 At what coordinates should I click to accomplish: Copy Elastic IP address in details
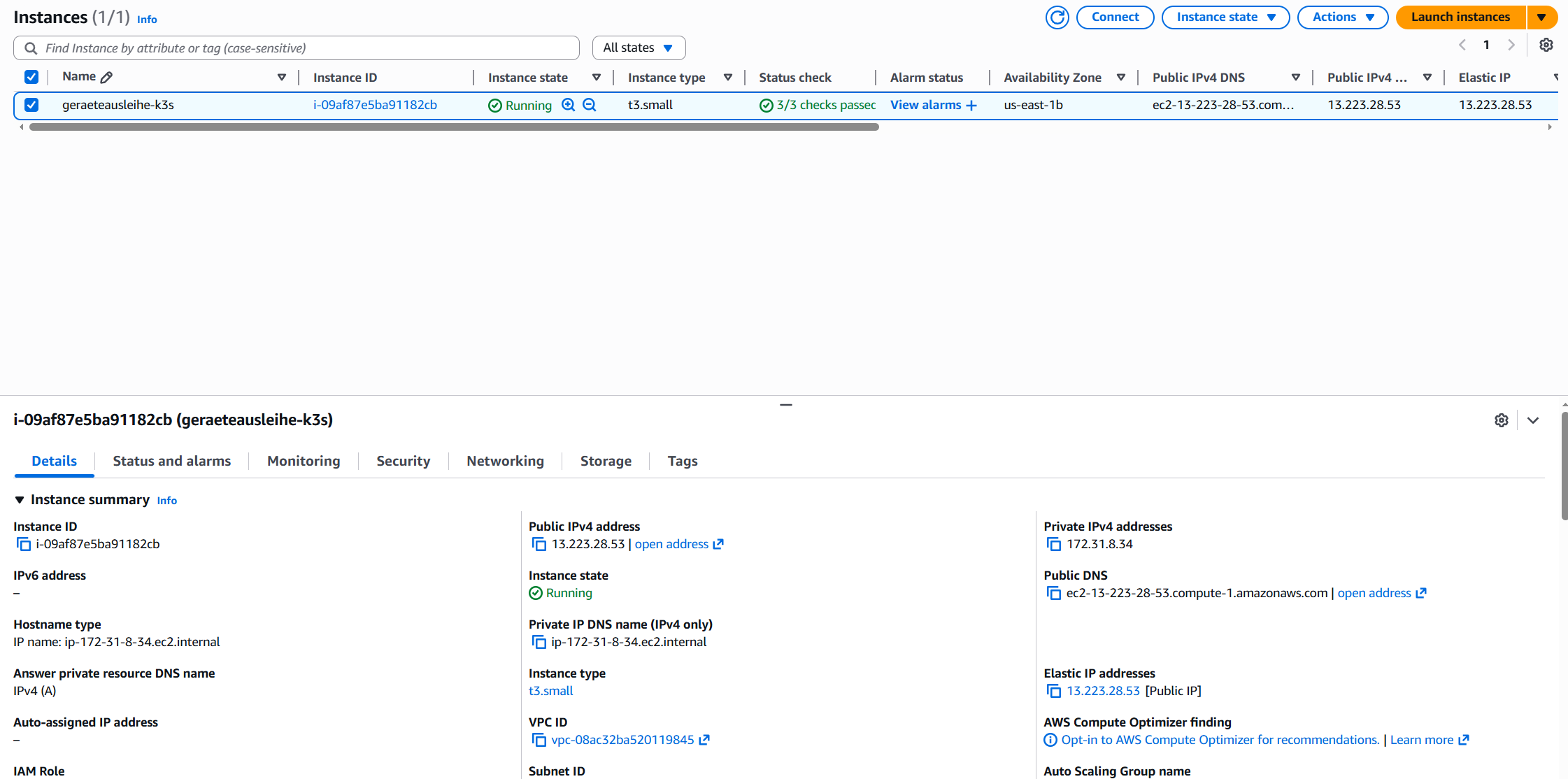click(1053, 691)
